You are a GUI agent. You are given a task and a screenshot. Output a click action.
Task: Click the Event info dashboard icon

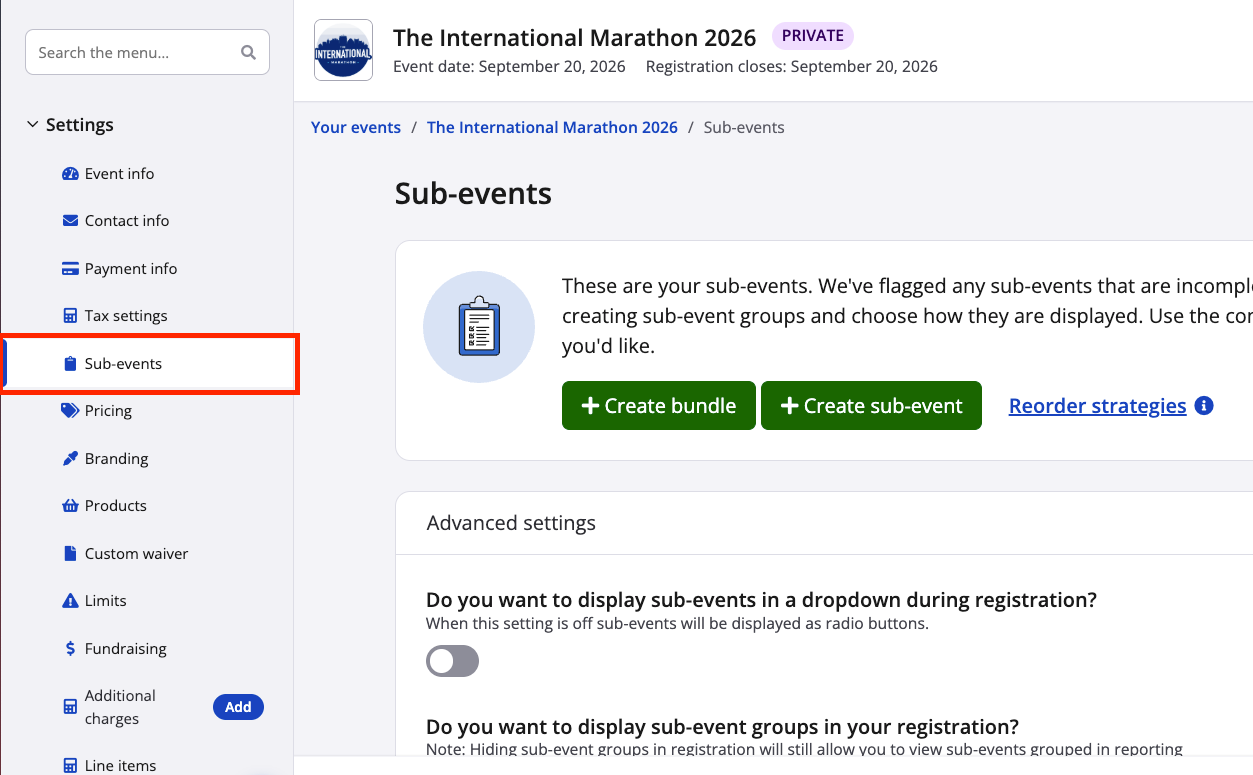70,174
